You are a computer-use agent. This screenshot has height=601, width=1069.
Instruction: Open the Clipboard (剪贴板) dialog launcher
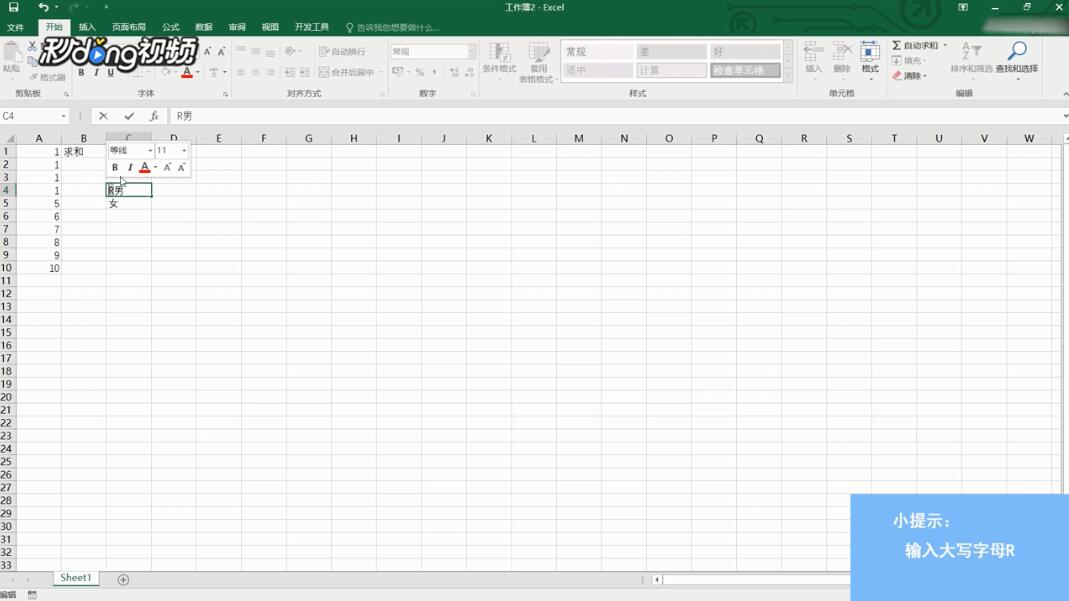[66, 95]
